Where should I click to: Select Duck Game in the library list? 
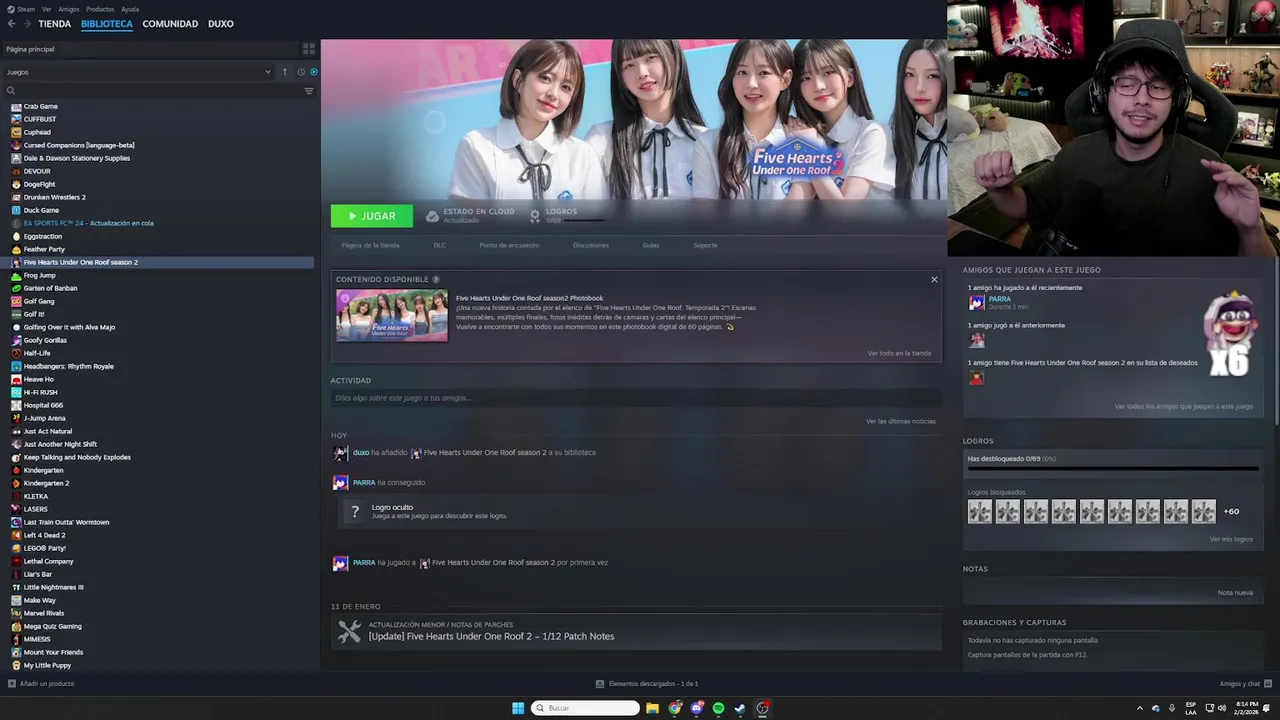point(41,210)
